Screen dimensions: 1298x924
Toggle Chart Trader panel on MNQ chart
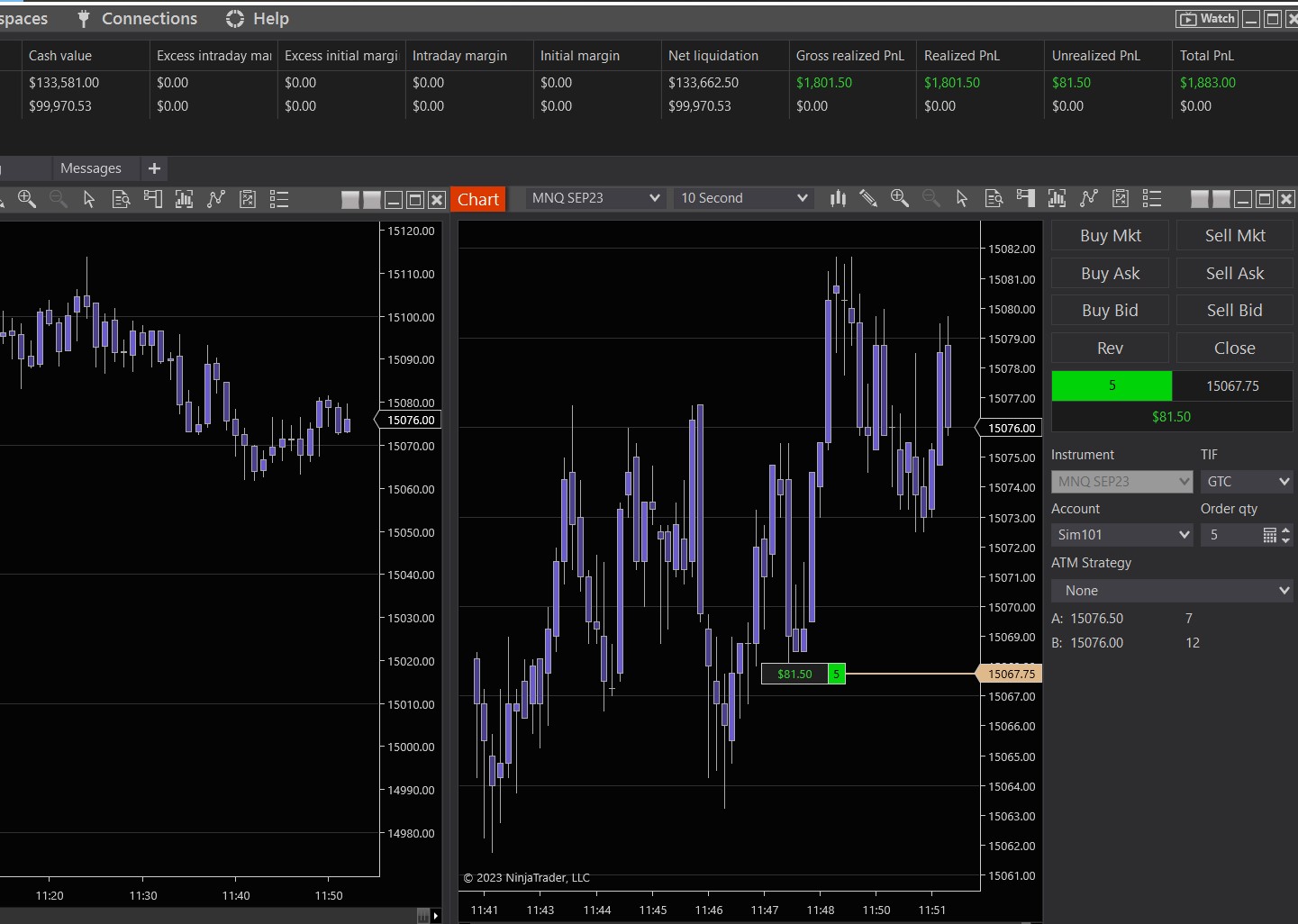pos(1025,199)
